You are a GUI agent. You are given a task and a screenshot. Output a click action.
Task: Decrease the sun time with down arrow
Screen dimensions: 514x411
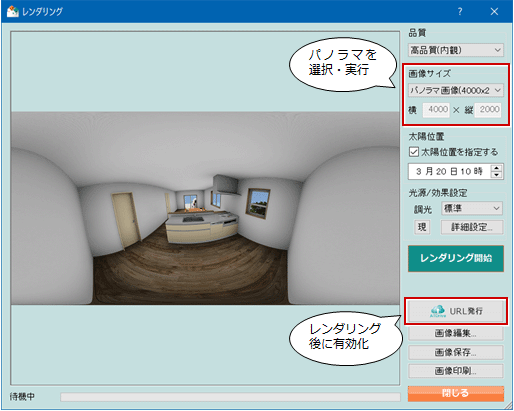pos(497,175)
